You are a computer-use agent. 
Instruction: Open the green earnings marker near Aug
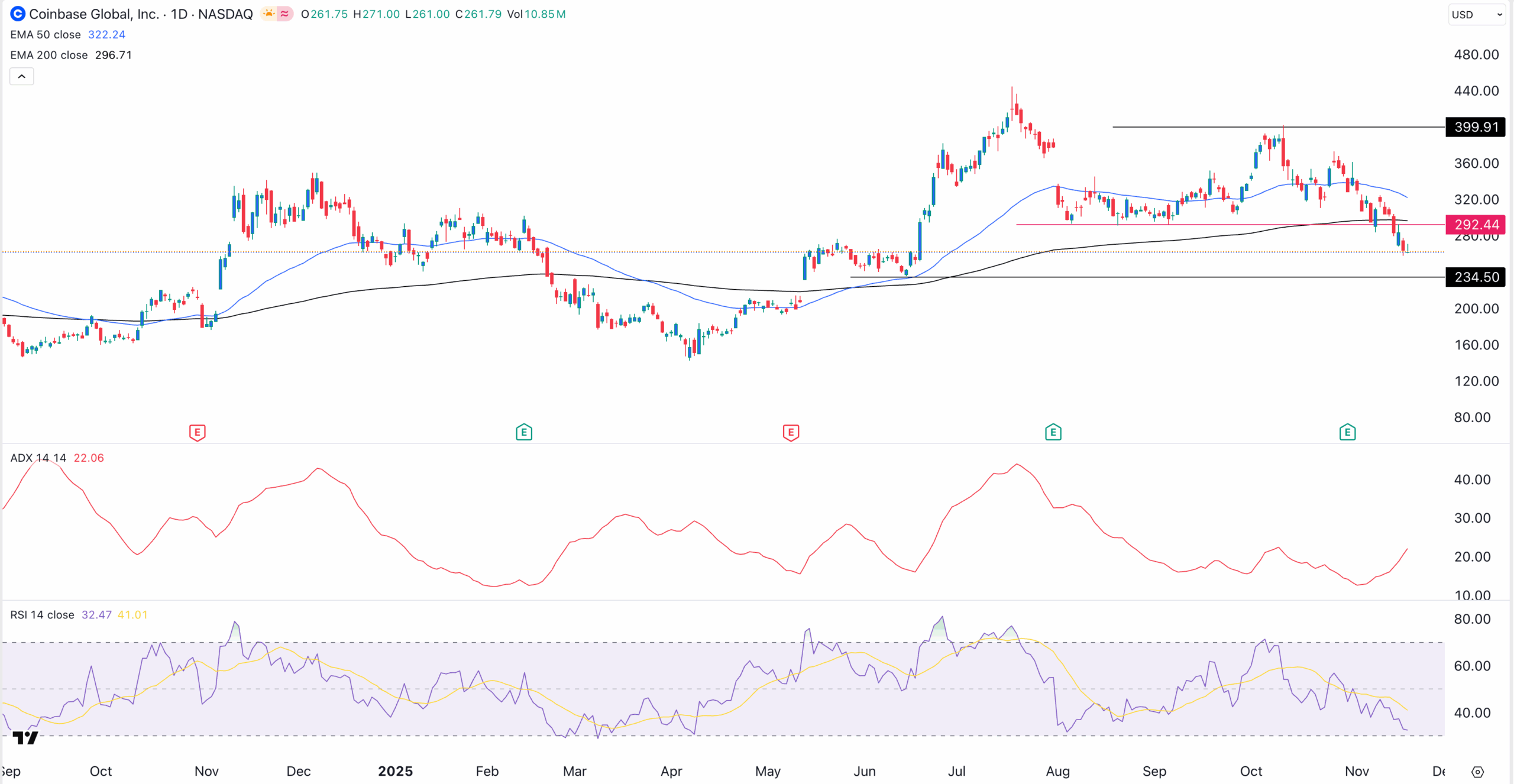coord(1053,432)
